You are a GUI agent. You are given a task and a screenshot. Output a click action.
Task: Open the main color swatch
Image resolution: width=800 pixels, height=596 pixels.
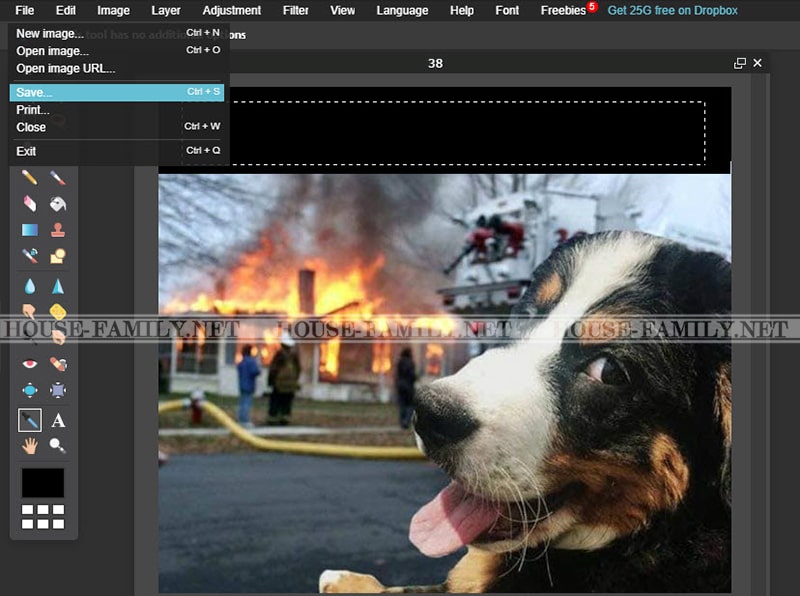pyautogui.click(x=43, y=483)
